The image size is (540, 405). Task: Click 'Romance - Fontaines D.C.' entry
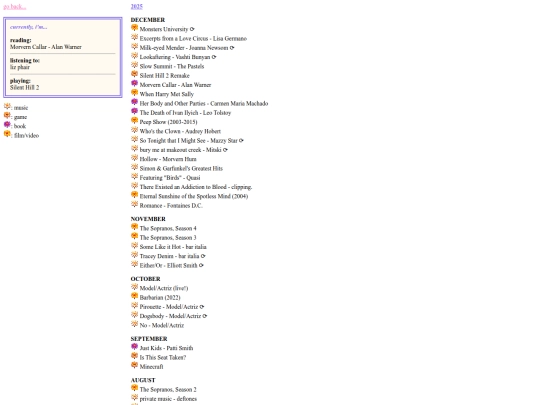pyautogui.click(x=171, y=206)
